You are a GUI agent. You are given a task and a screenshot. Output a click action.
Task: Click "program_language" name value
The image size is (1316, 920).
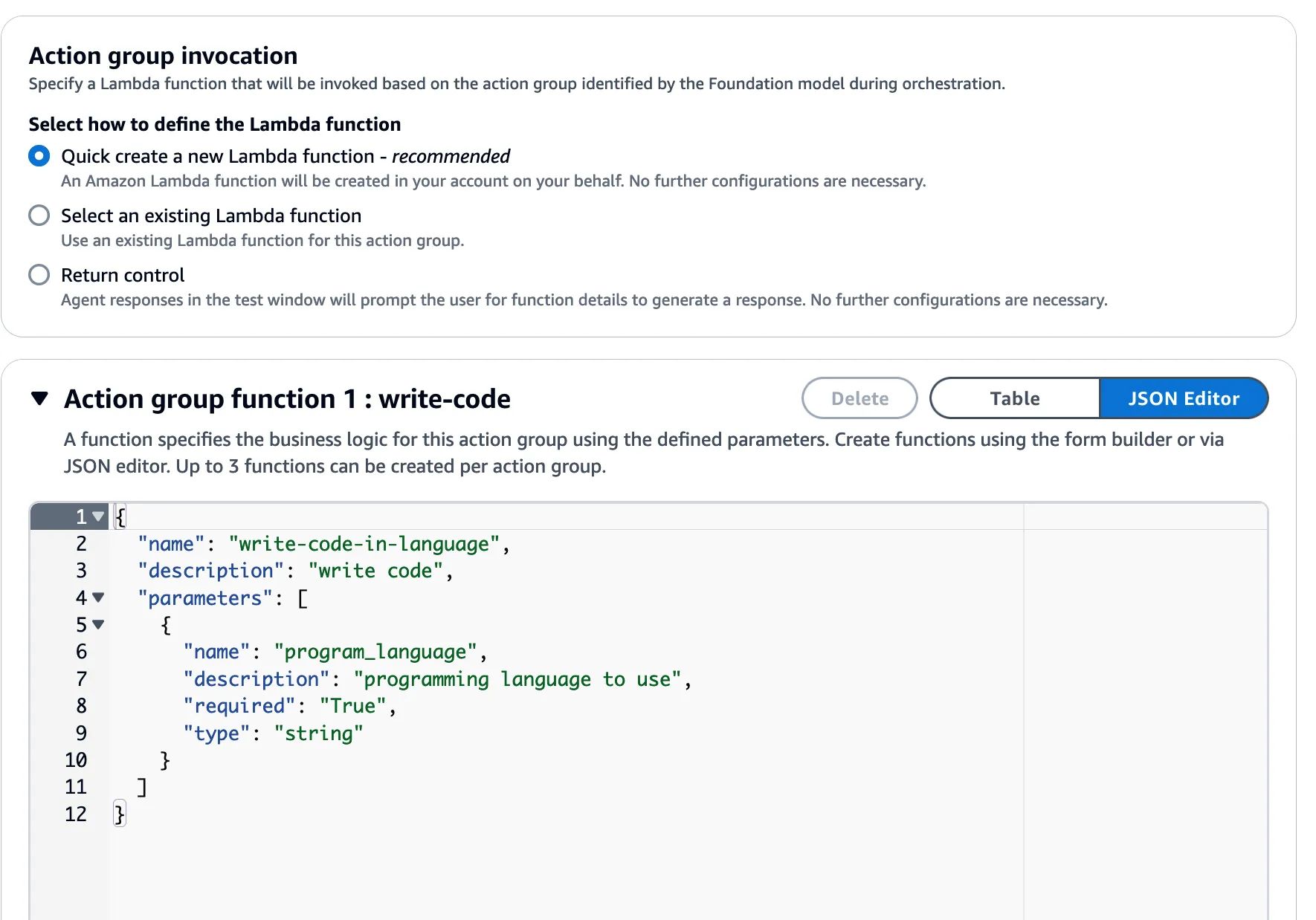pyautogui.click(x=375, y=652)
